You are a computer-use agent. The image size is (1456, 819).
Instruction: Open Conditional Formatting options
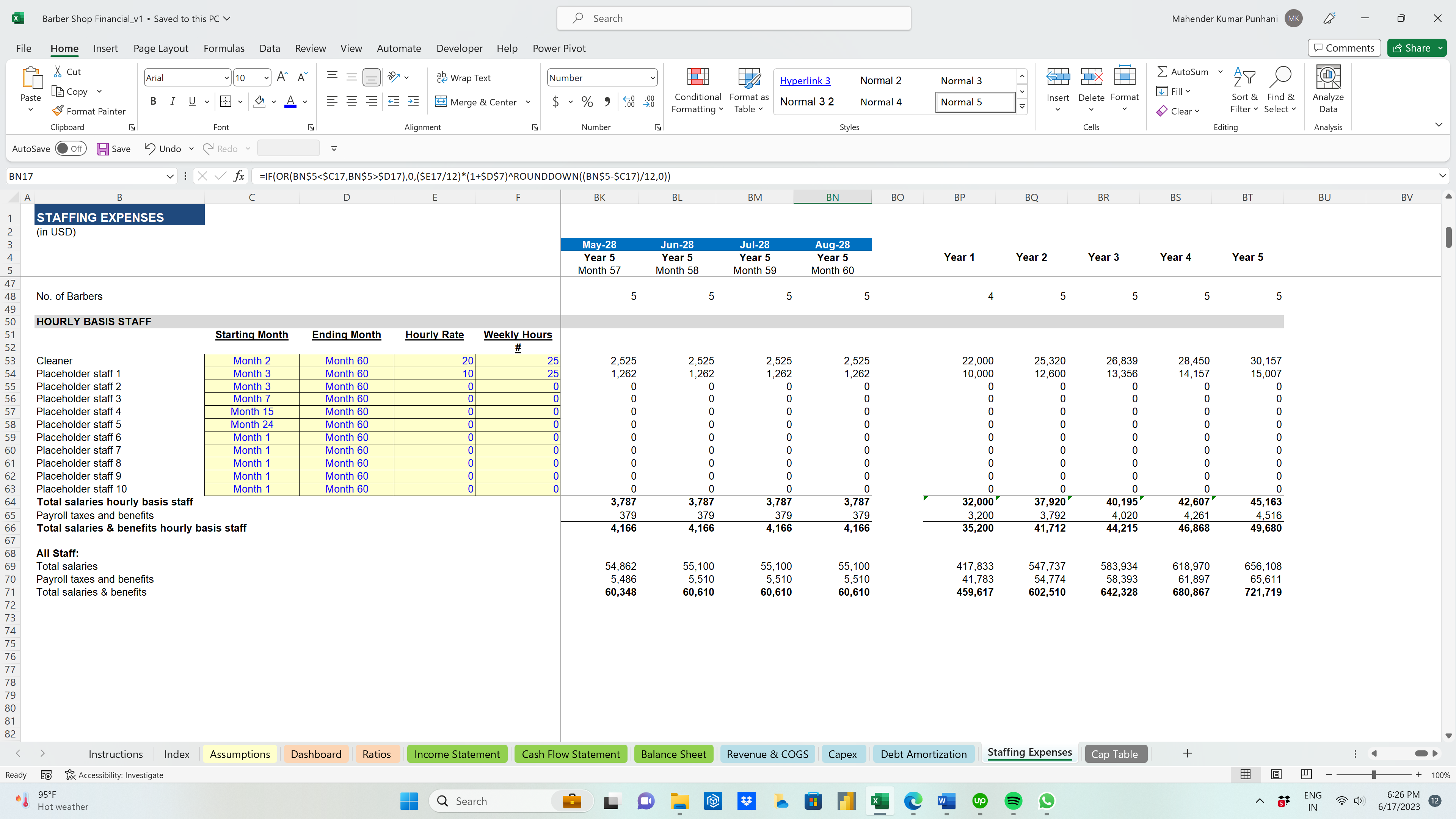pos(698,91)
